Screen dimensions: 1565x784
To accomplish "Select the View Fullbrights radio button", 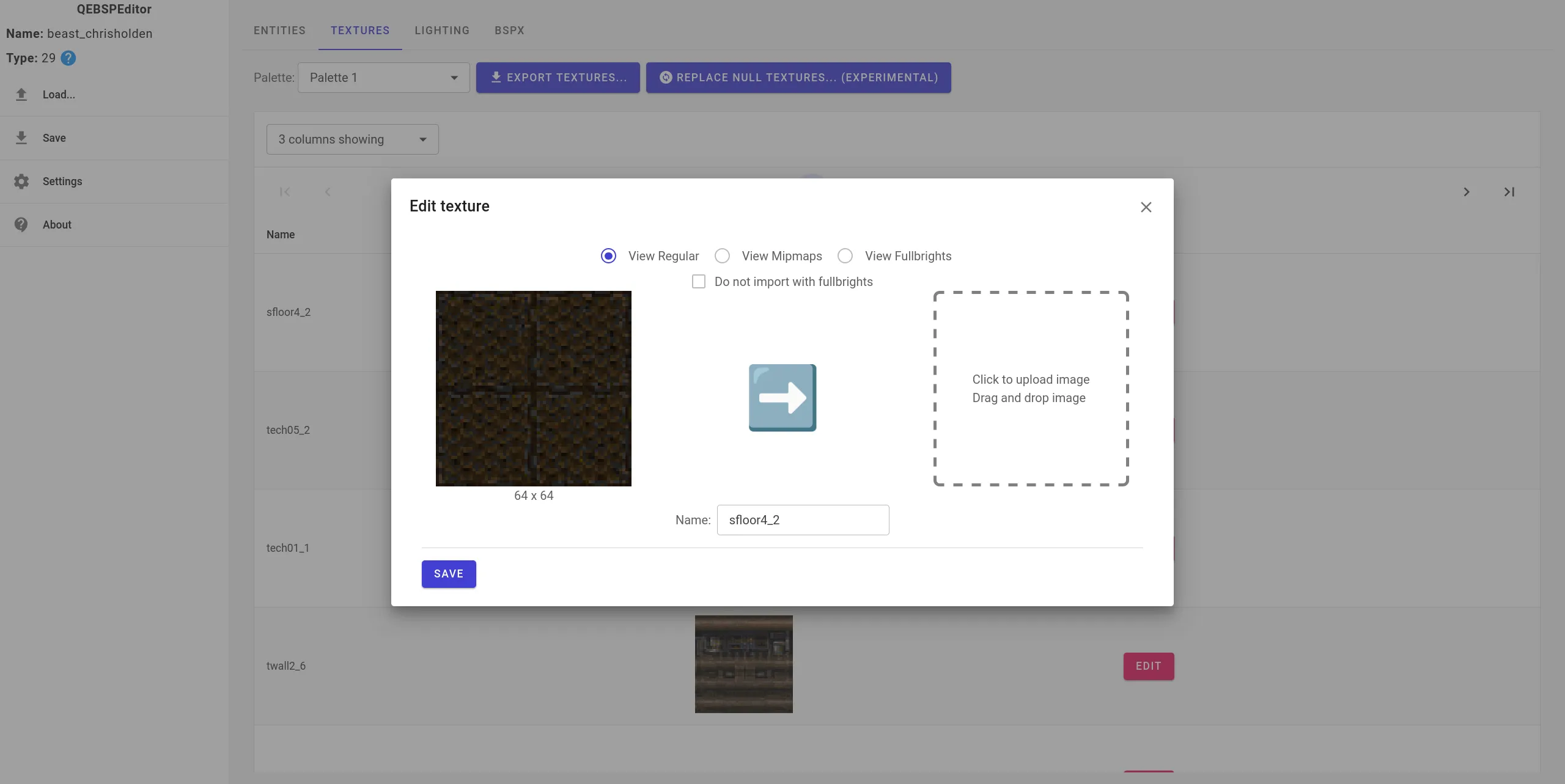I will point(845,256).
